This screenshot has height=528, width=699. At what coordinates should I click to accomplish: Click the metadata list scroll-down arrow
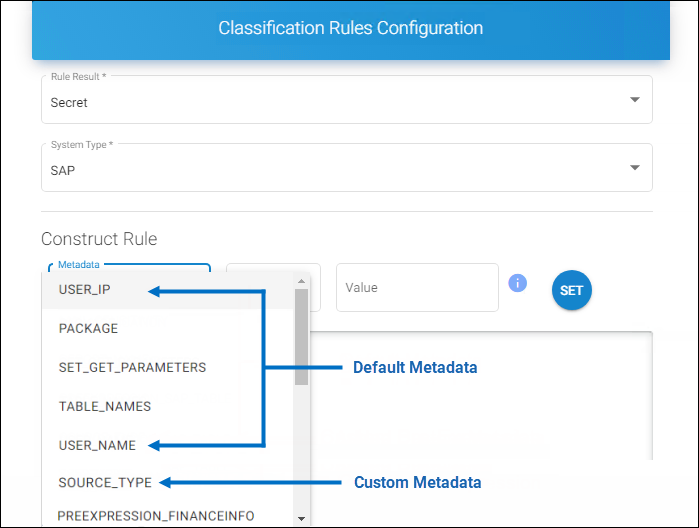(x=301, y=518)
